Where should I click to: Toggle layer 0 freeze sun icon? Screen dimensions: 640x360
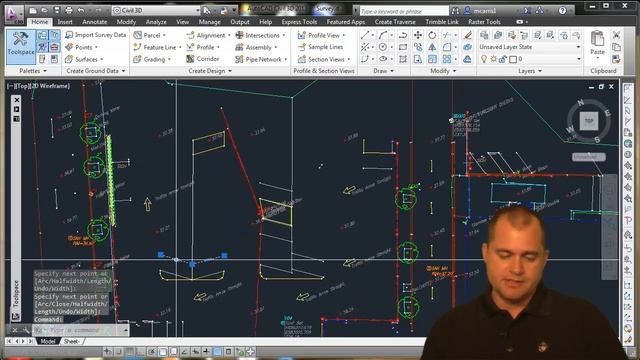pos(494,60)
